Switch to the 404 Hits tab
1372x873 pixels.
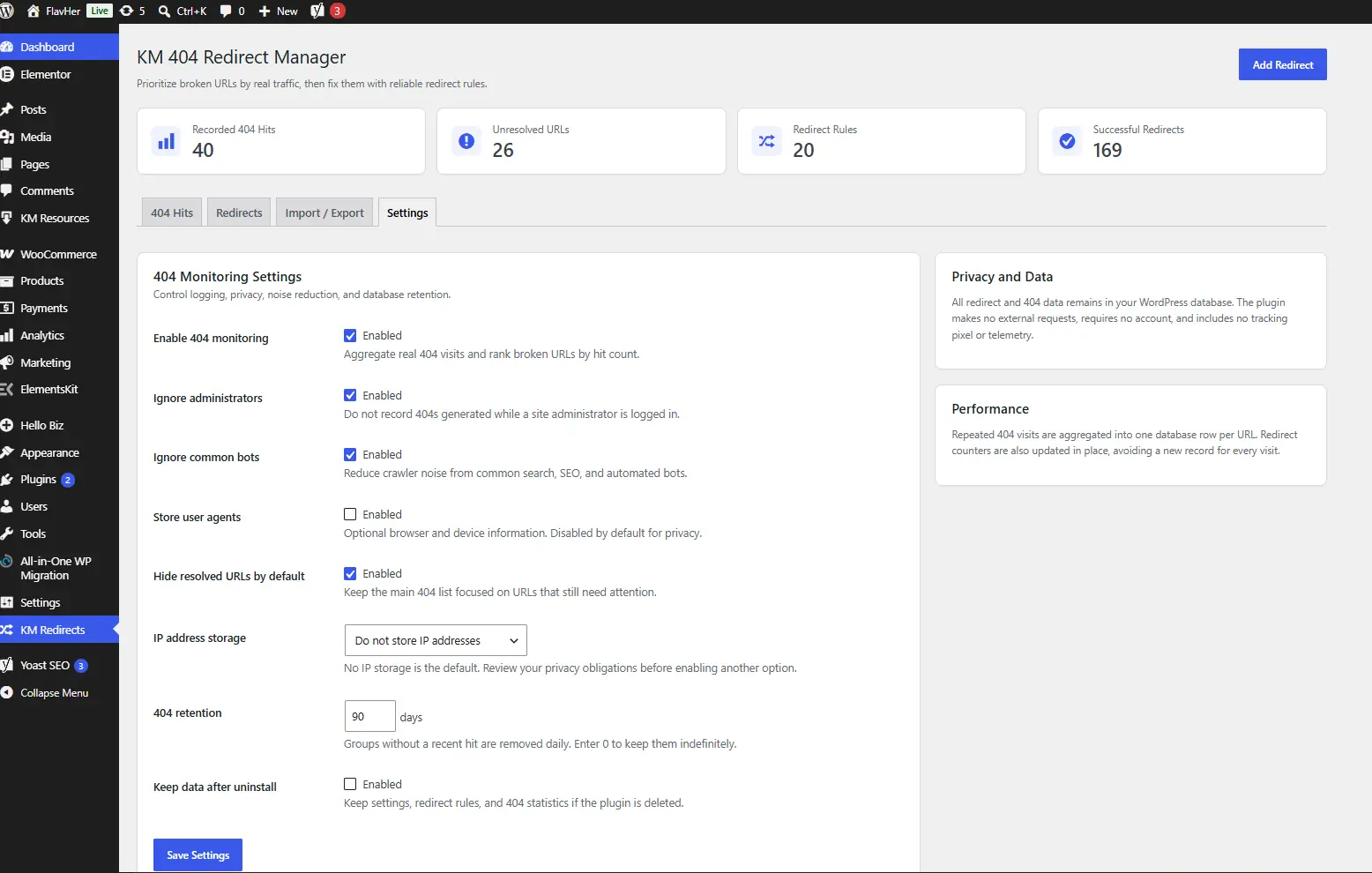[172, 213]
